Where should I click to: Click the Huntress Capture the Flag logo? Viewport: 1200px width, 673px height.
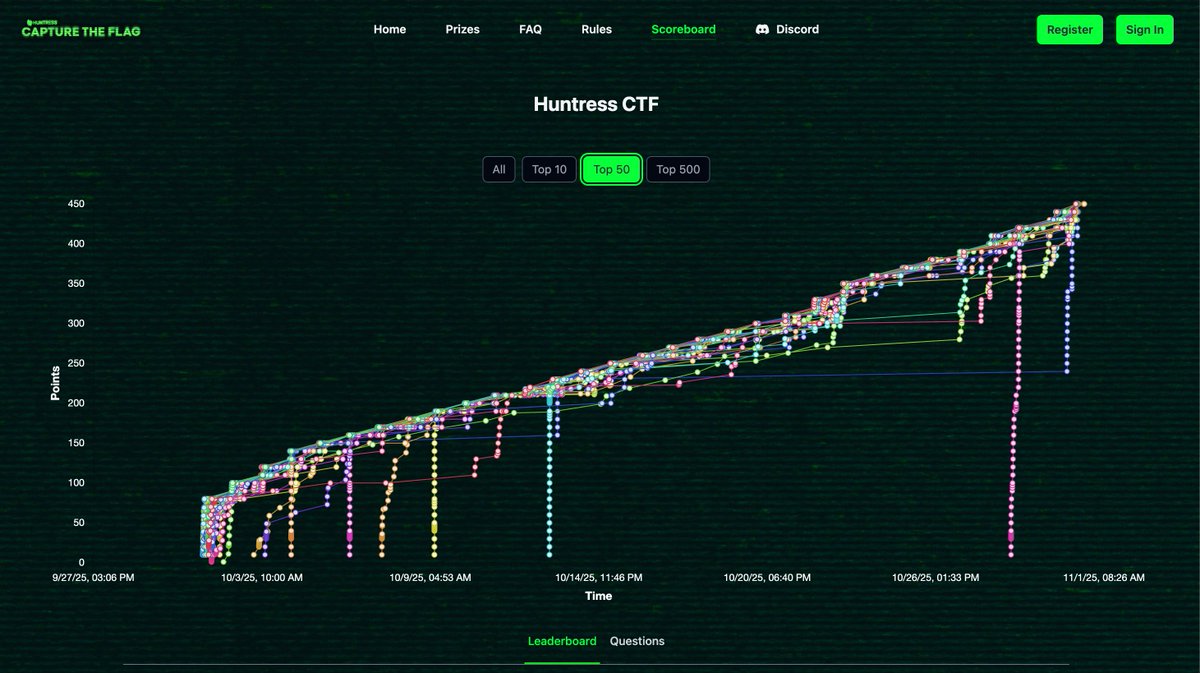[81, 29]
